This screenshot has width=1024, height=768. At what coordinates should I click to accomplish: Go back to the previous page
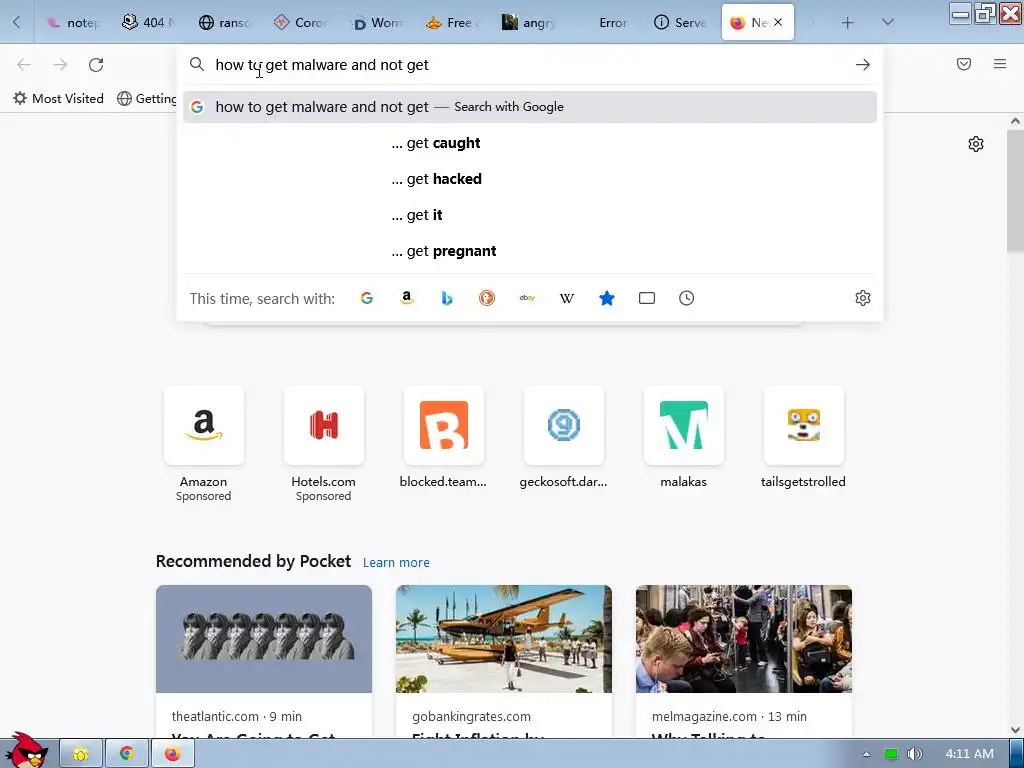24,65
